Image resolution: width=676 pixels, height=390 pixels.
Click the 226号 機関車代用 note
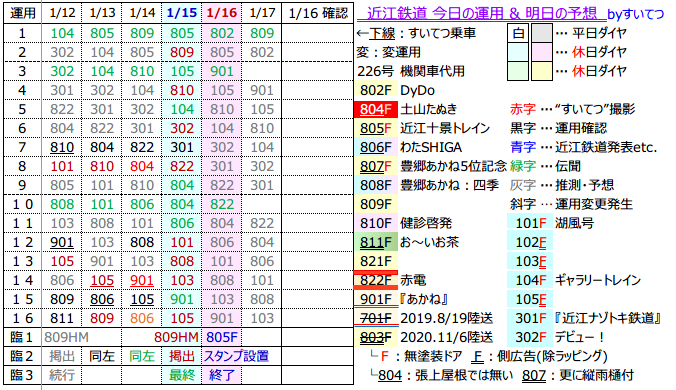coord(411,71)
